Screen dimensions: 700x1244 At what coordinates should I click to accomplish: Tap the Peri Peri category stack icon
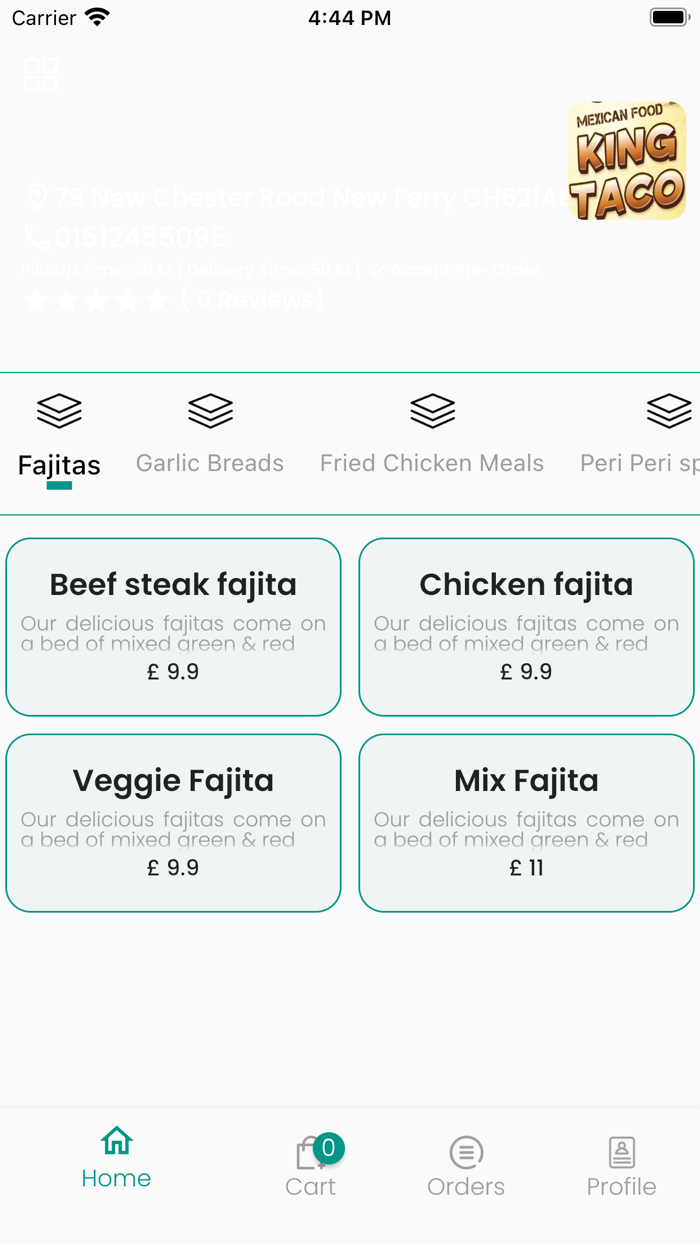click(x=668, y=410)
